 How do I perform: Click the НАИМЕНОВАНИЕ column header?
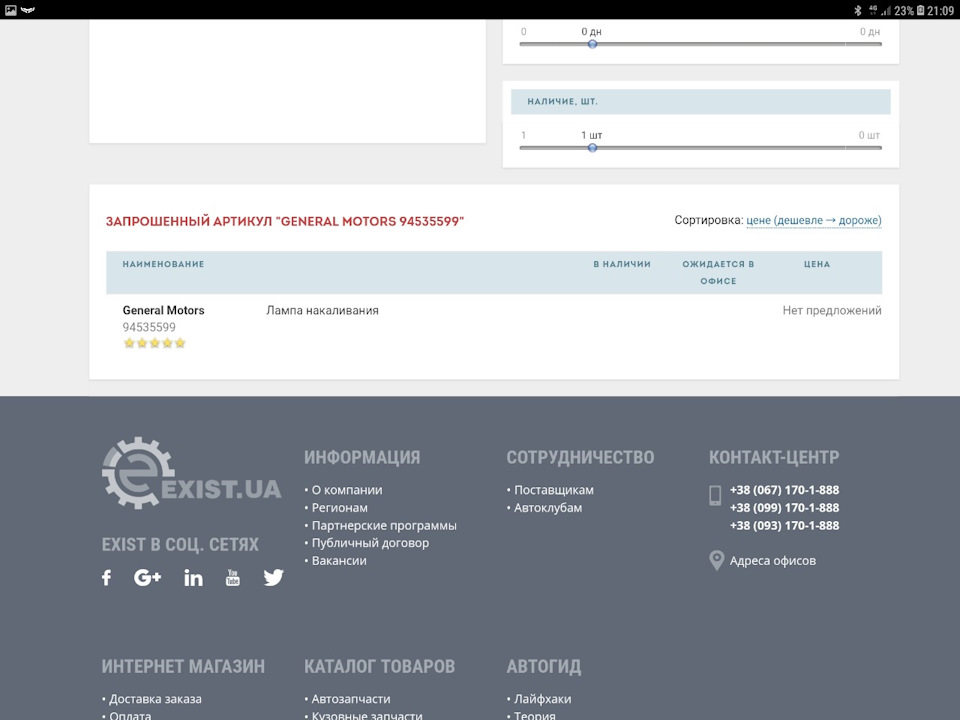coord(163,264)
